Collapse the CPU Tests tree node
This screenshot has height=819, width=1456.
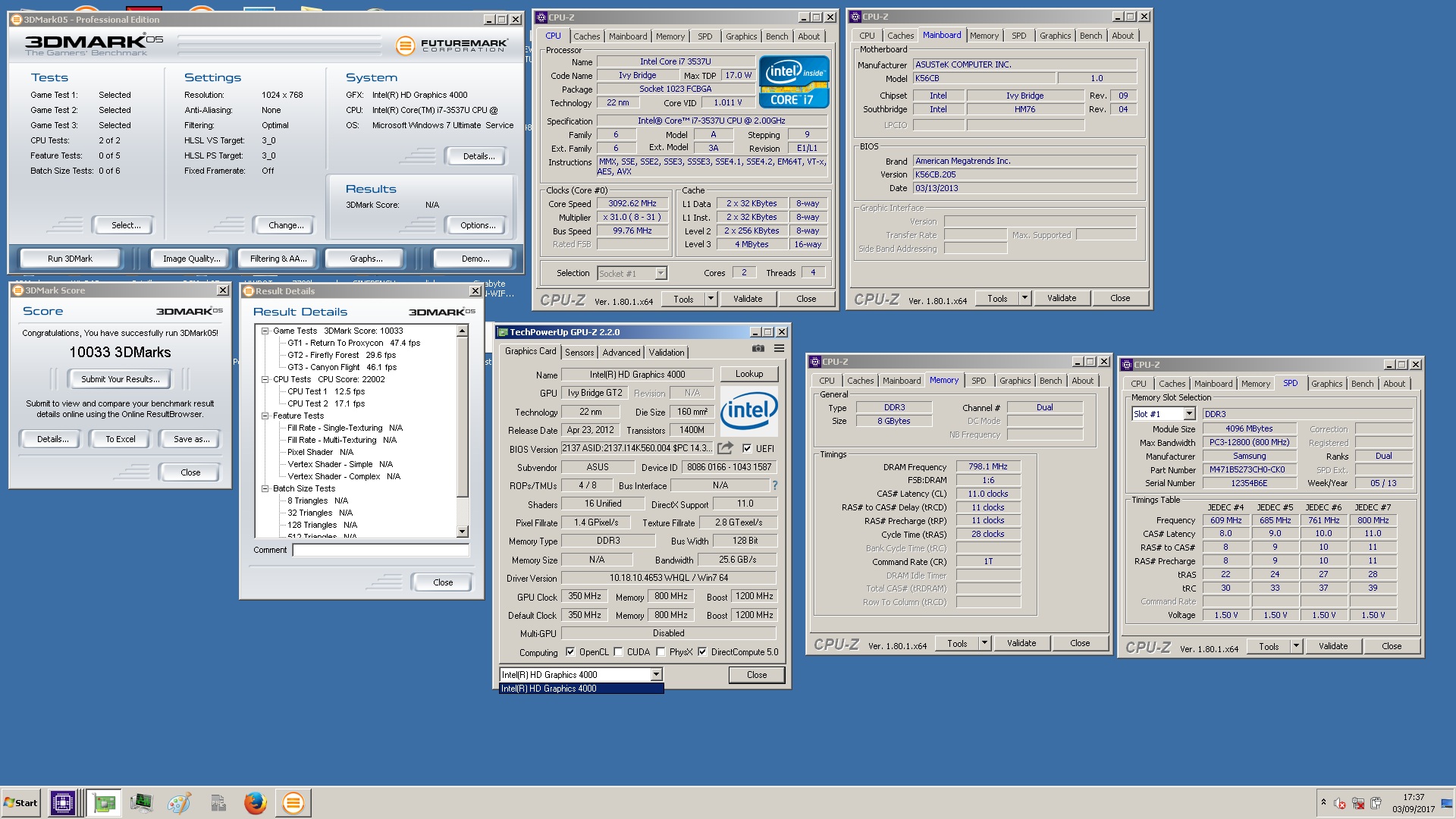(x=265, y=379)
